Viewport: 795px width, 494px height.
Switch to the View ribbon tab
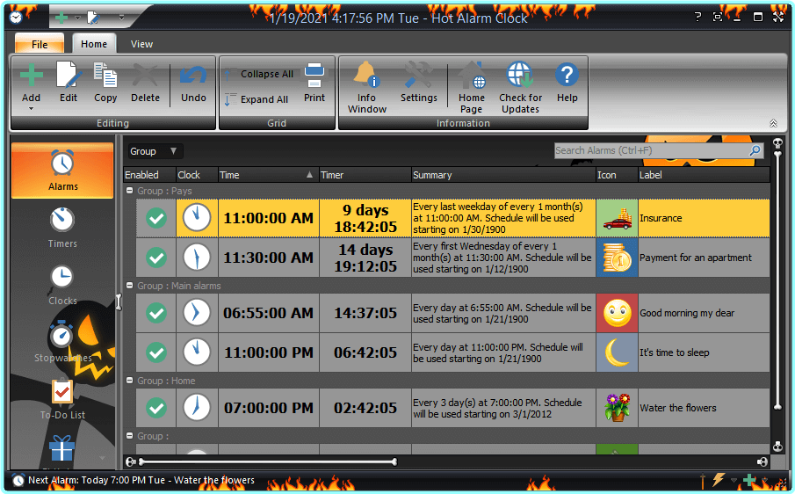click(141, 44)
